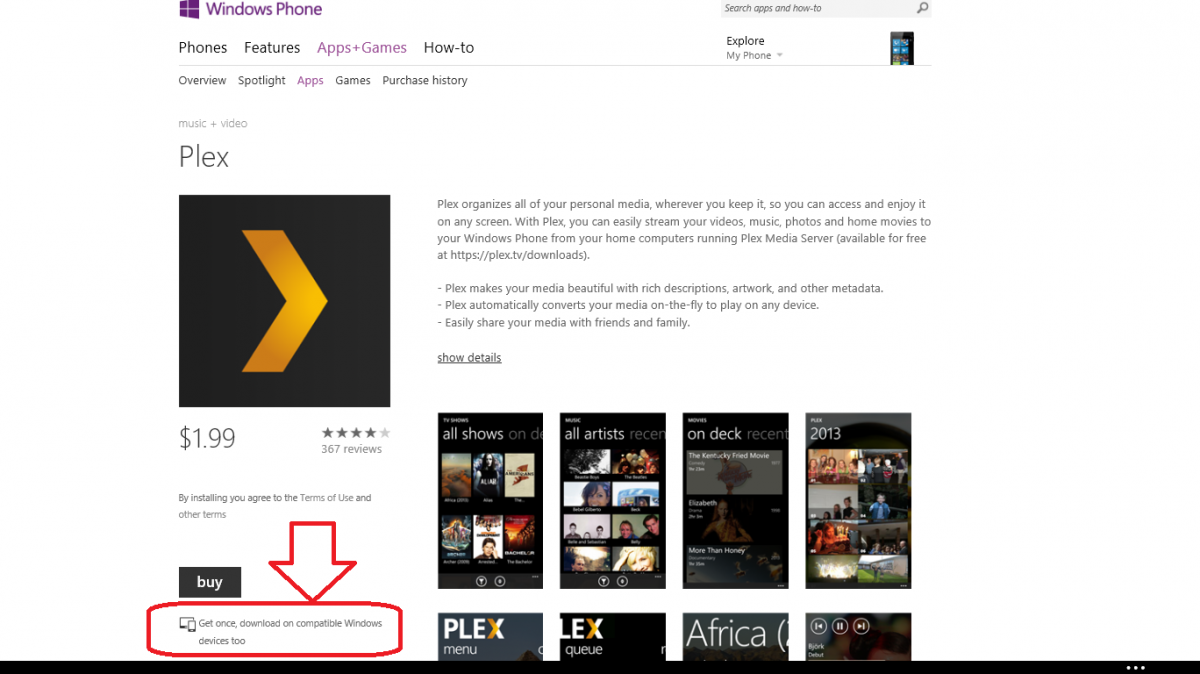This screenshot has height=674, width=1200.
Task: Open Purchase history tab
Action: (x=425, y=81)
